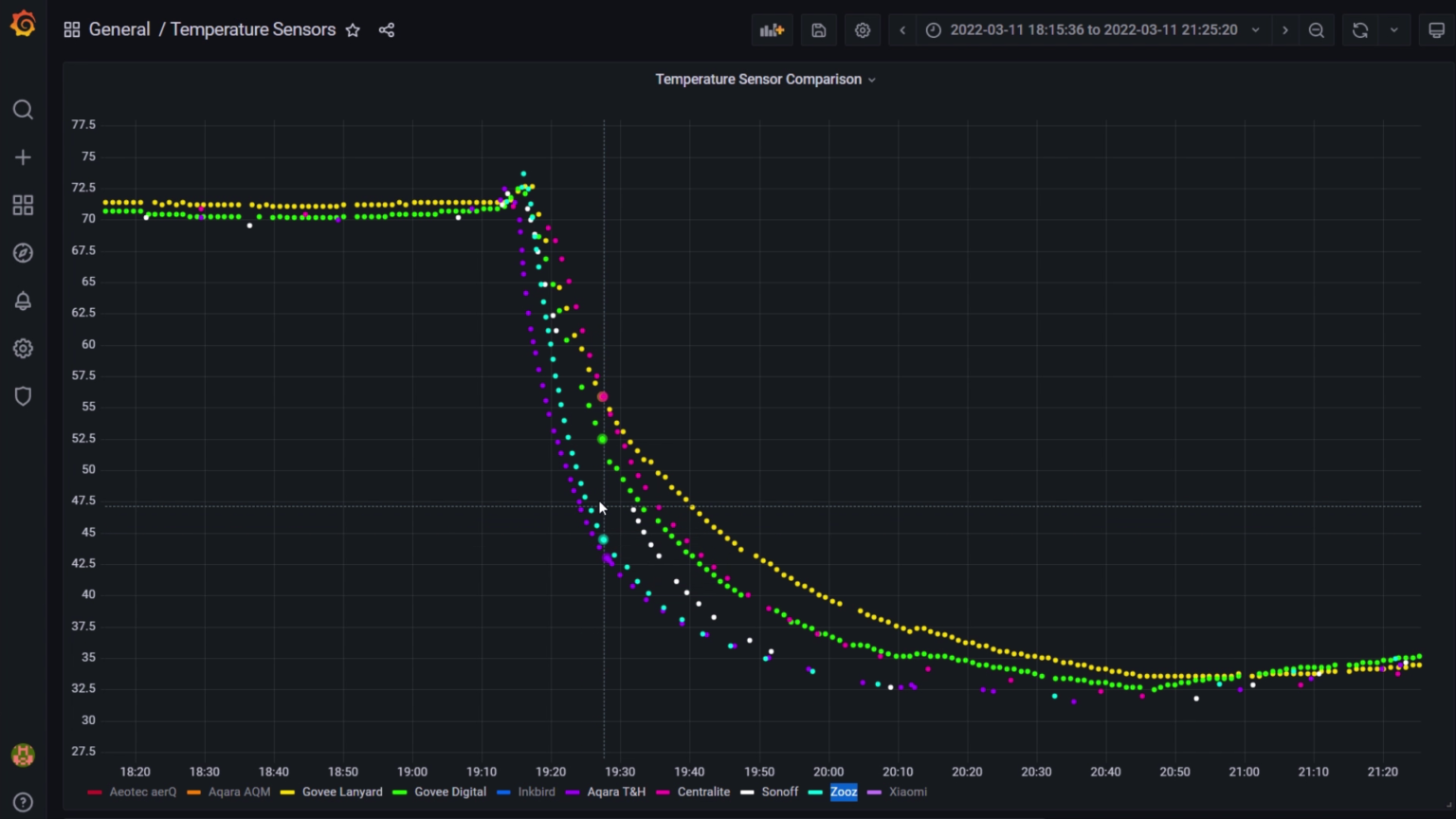1456x819 pixels.
Task: Save dashboard using the floppy disk icon
Action: point(819,30)
